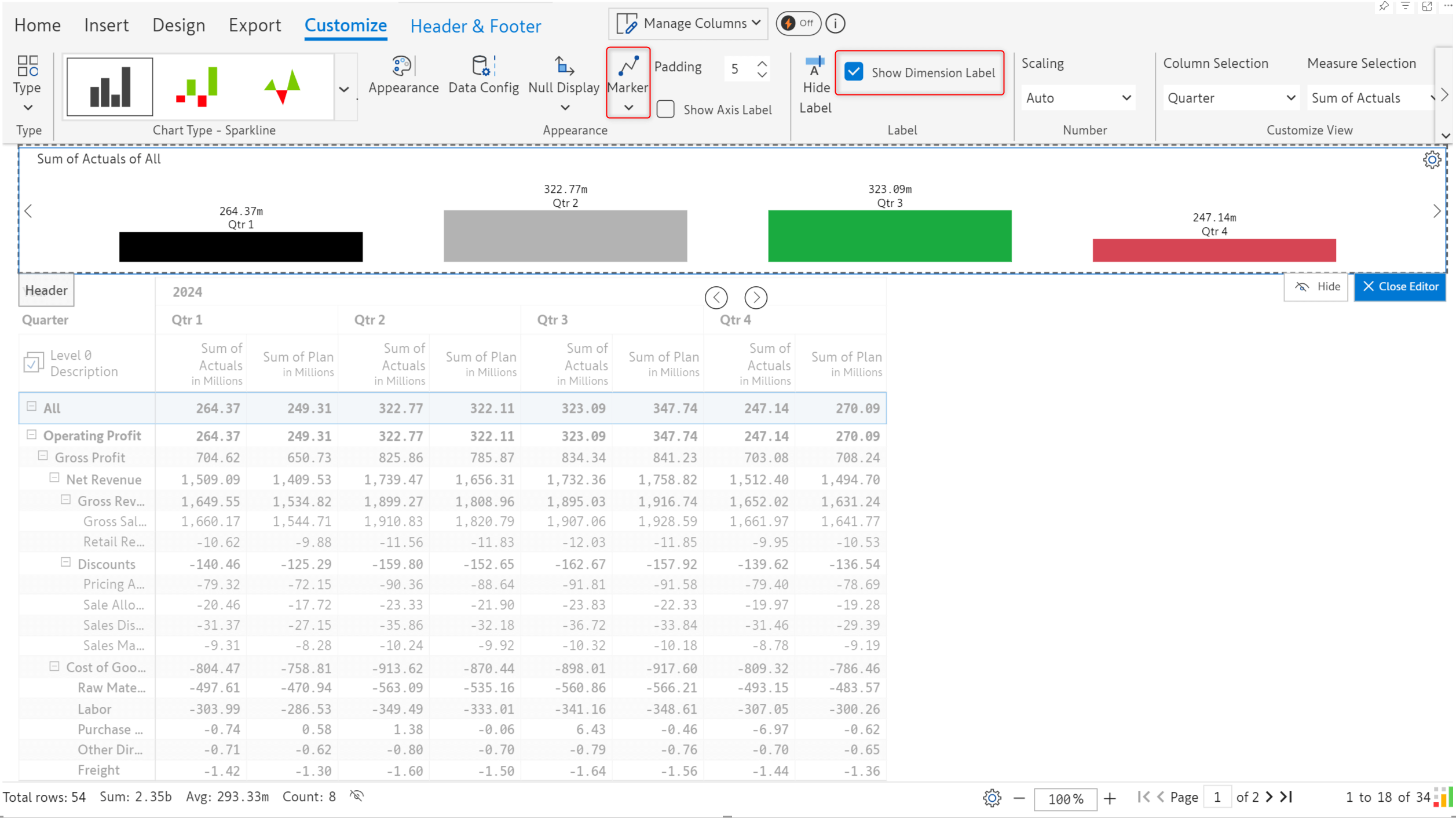This screenshot has width=1456, height=818.
Task: Go to next header chart arrow
Action: tap(1436, 211)
